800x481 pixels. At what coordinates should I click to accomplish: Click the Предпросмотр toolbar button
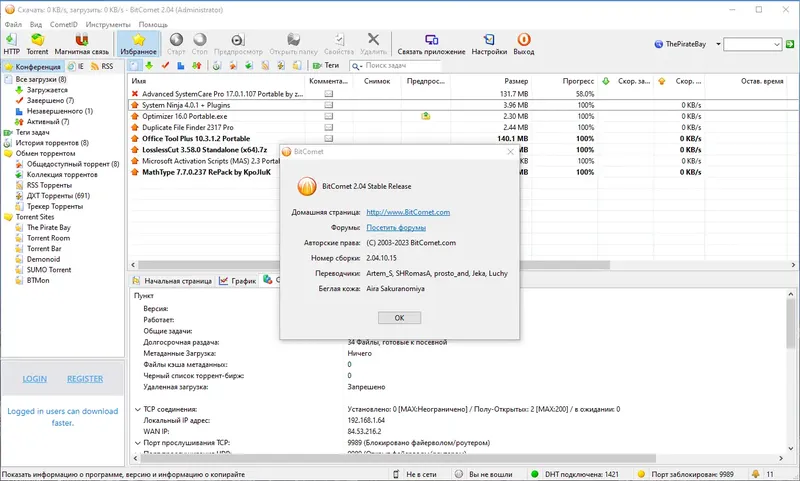click(238, 44)
